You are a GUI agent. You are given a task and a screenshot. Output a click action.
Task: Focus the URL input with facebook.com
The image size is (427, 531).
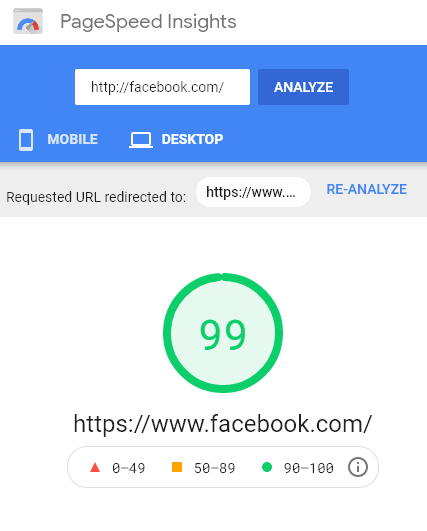point(163,87)
